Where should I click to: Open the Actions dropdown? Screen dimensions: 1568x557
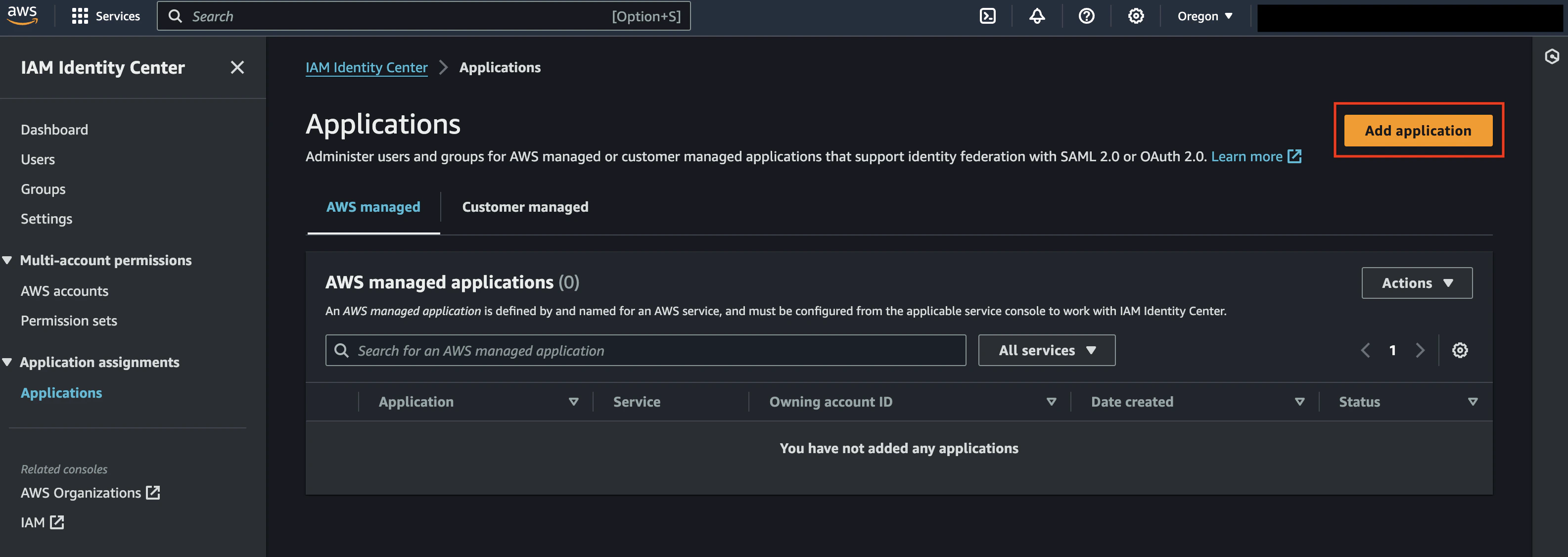tap(1417, 283)
